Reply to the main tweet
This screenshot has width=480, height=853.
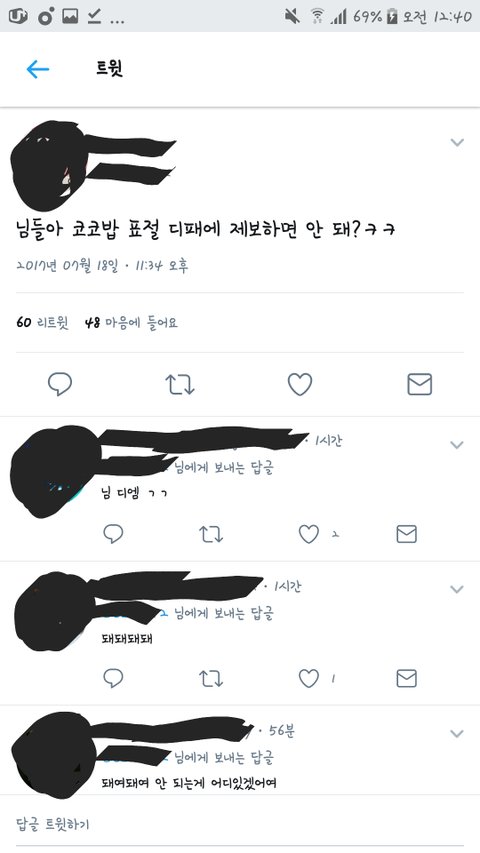click(60, 384)
